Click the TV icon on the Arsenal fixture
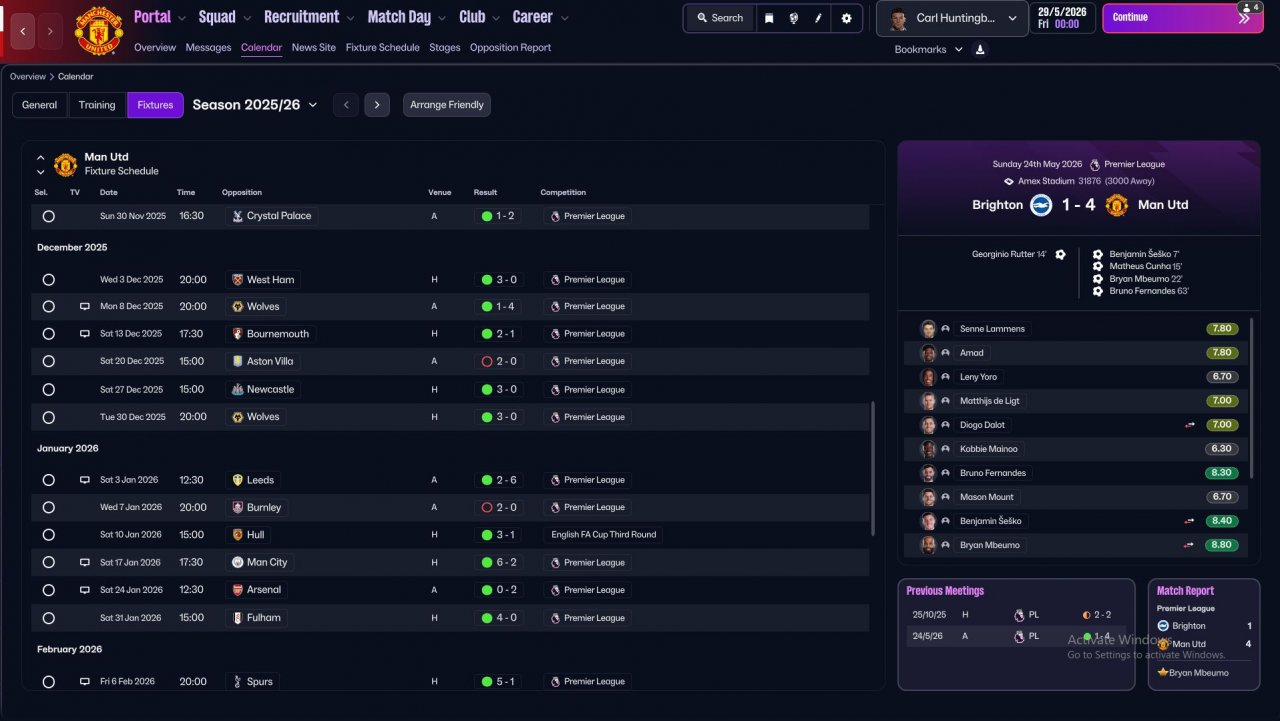 (x=85, y=590)
